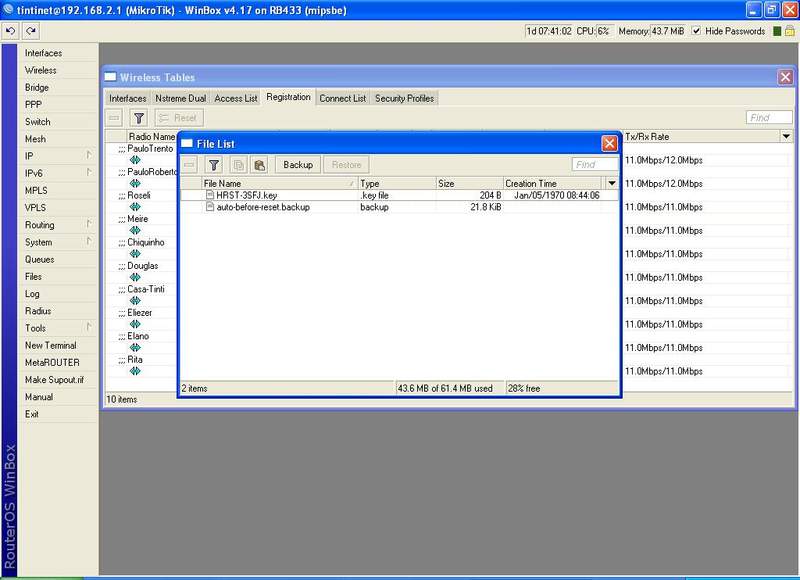Click the File List filter funnel icon
The image size is (800, 580).
coord(214,165)
